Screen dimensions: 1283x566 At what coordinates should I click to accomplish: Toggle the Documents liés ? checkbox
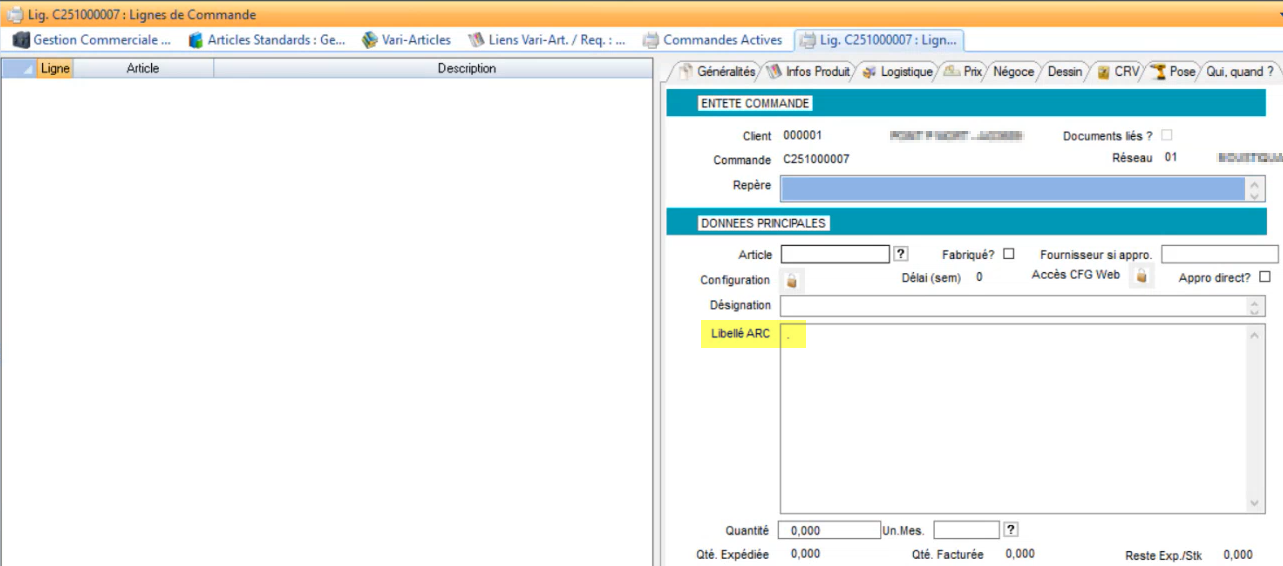[x=1166, y=135]
